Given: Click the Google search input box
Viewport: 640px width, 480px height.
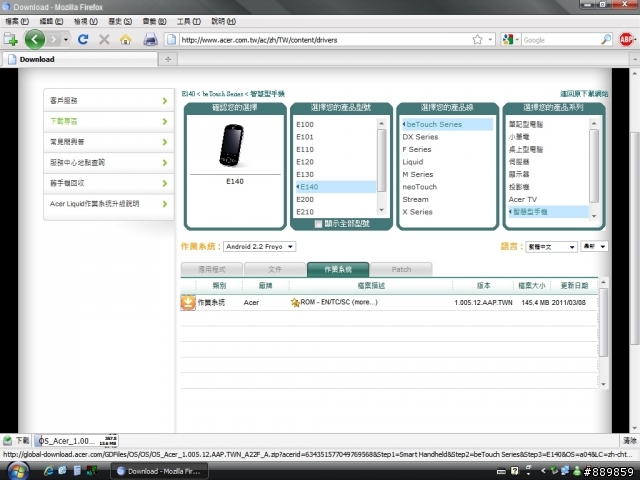Looking at the screenshot, I should pos(561,40).
